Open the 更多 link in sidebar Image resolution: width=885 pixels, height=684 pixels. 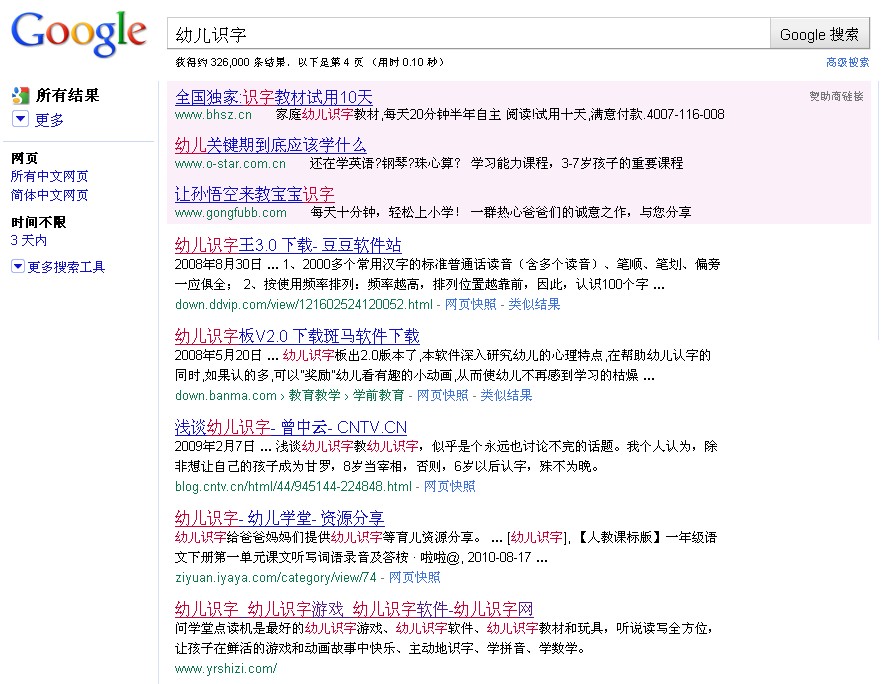49,120
